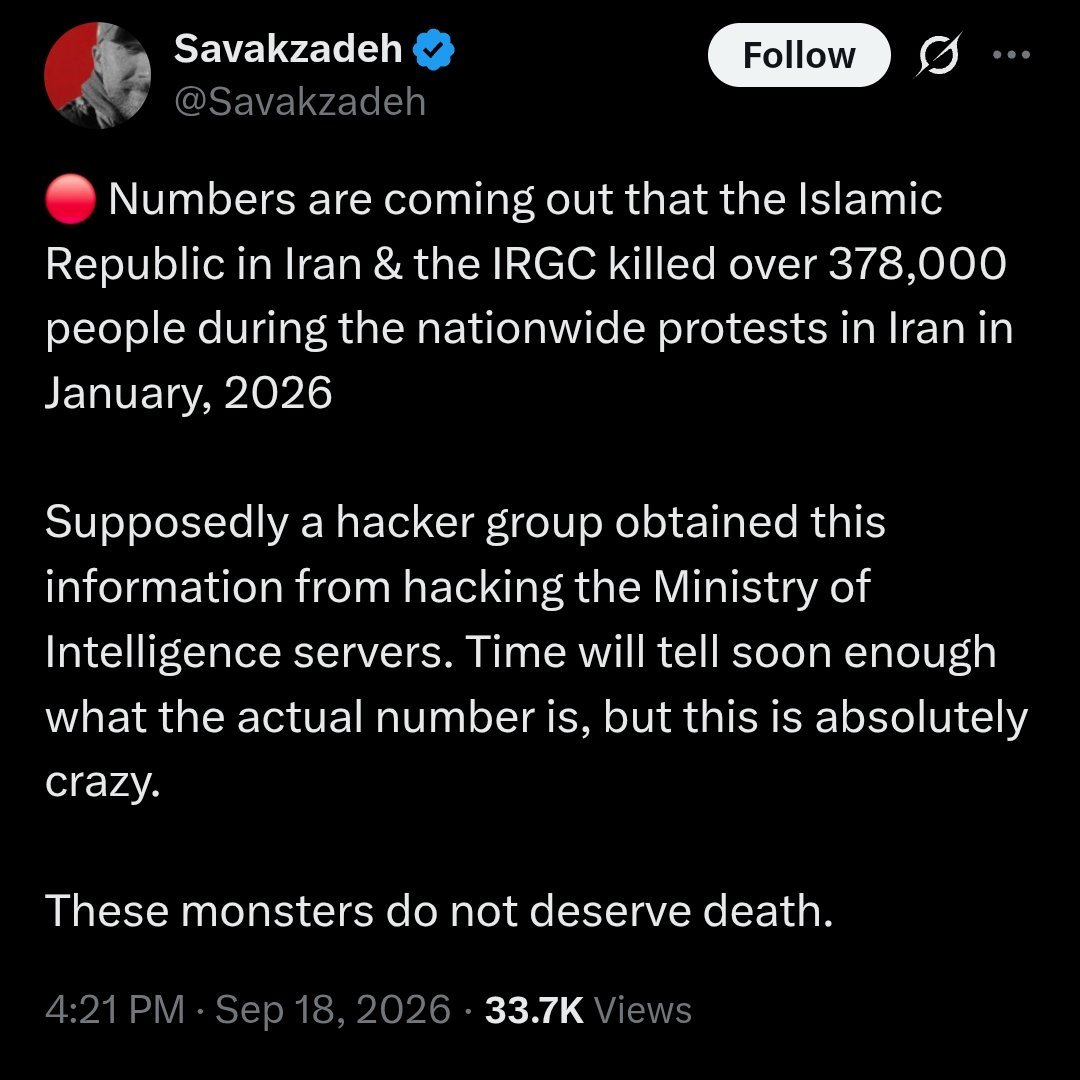The height and width of the screenshot is (1080, 1080).
Task: Open the Savakzadeh display name link
Action: 288,49
